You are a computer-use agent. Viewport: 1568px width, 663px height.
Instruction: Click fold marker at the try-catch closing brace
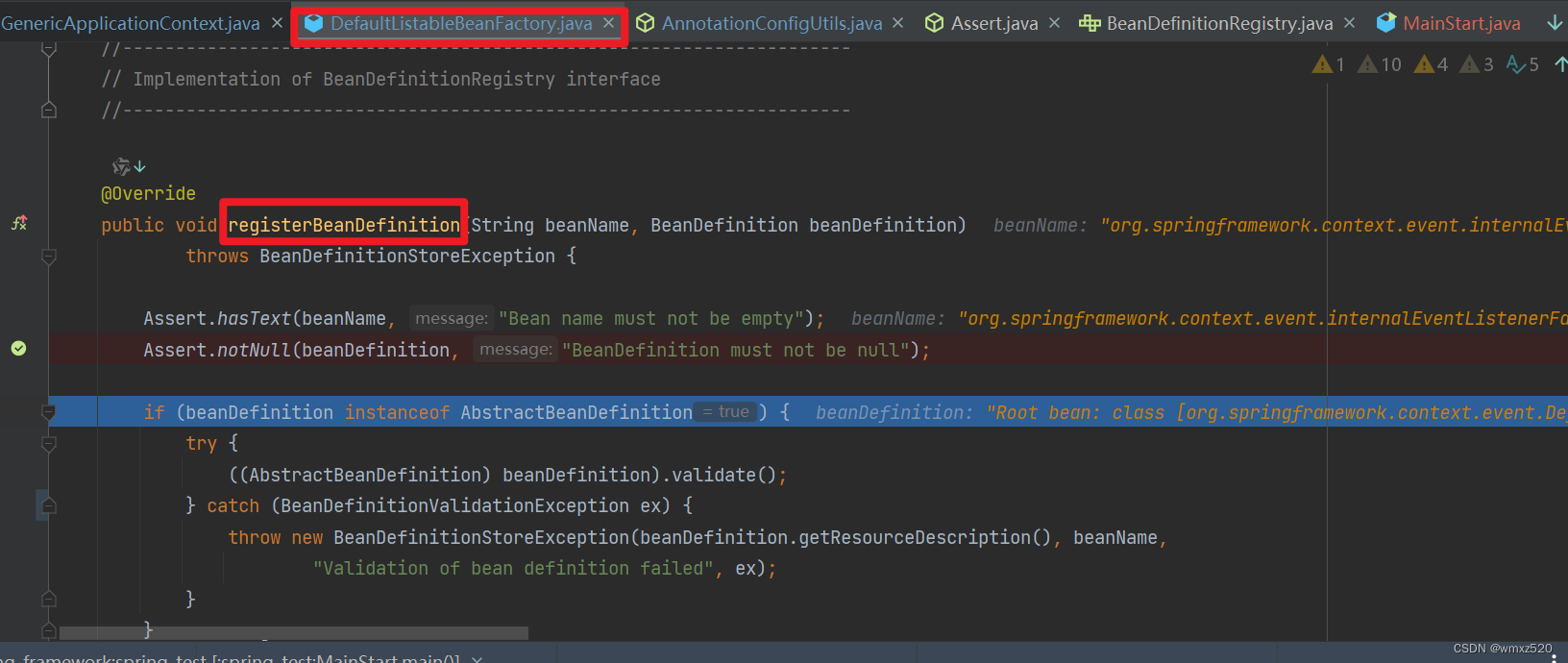click(49, 600)
